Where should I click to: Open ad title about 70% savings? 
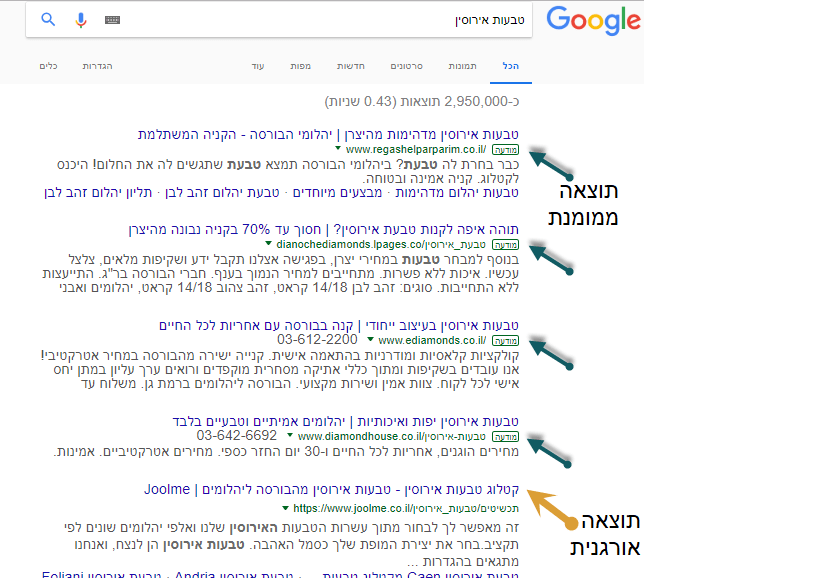323,229
